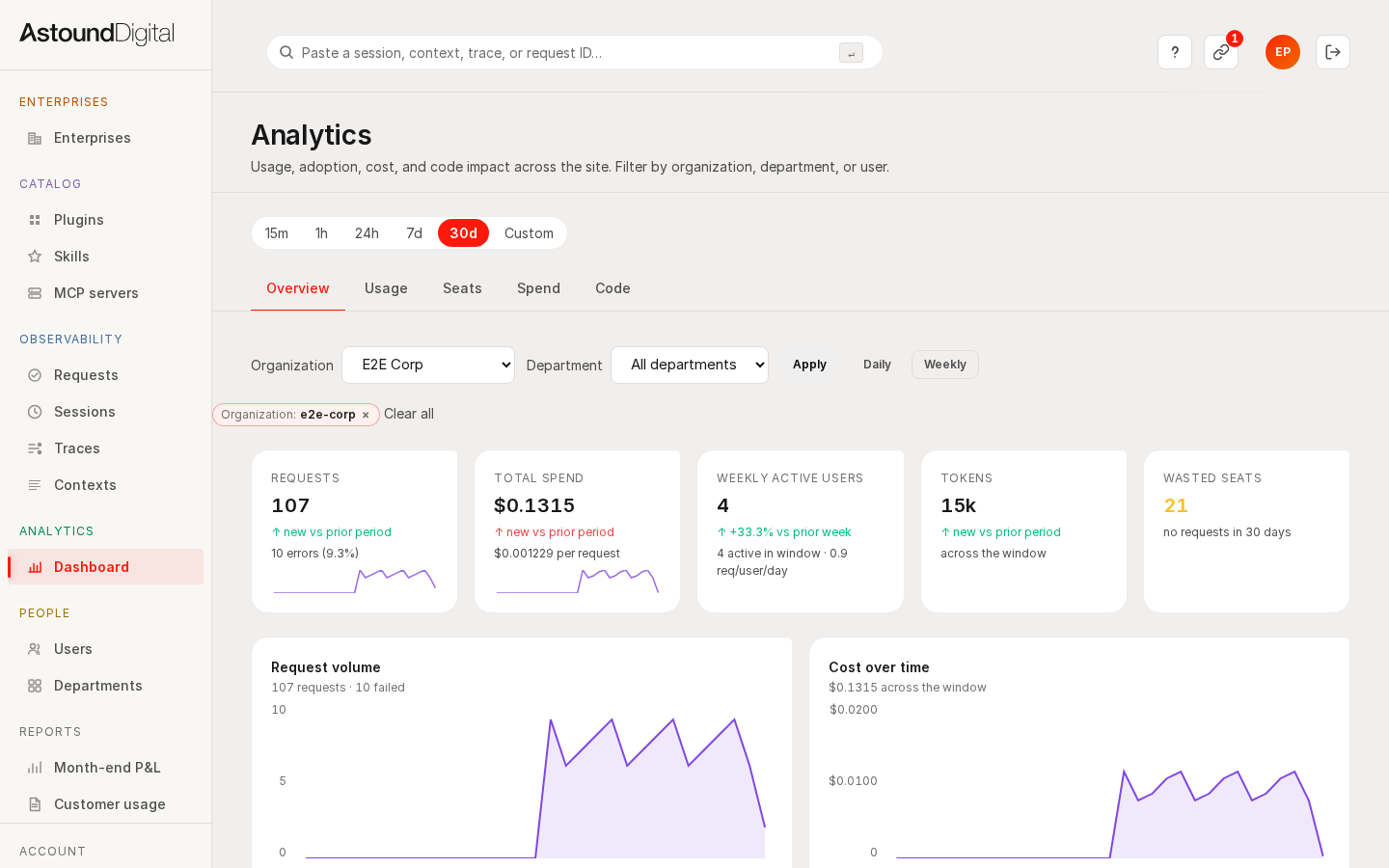The image size is (1389, 868).
Task: Select the 1h time range
Action: click(321, 233)
